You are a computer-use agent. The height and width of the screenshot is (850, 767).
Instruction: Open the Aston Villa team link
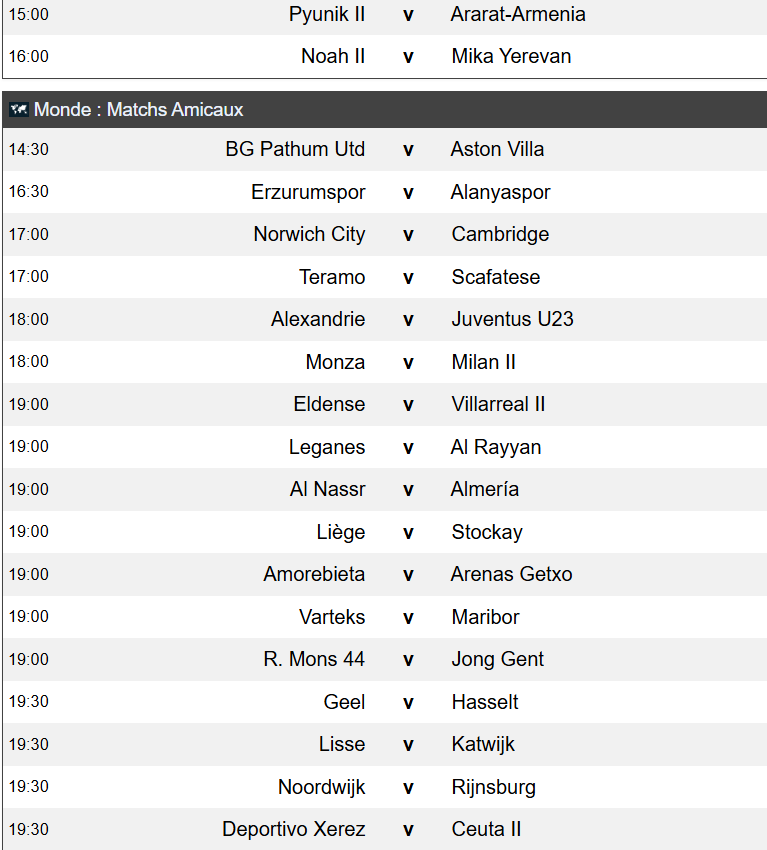click(x=497, y=149)
